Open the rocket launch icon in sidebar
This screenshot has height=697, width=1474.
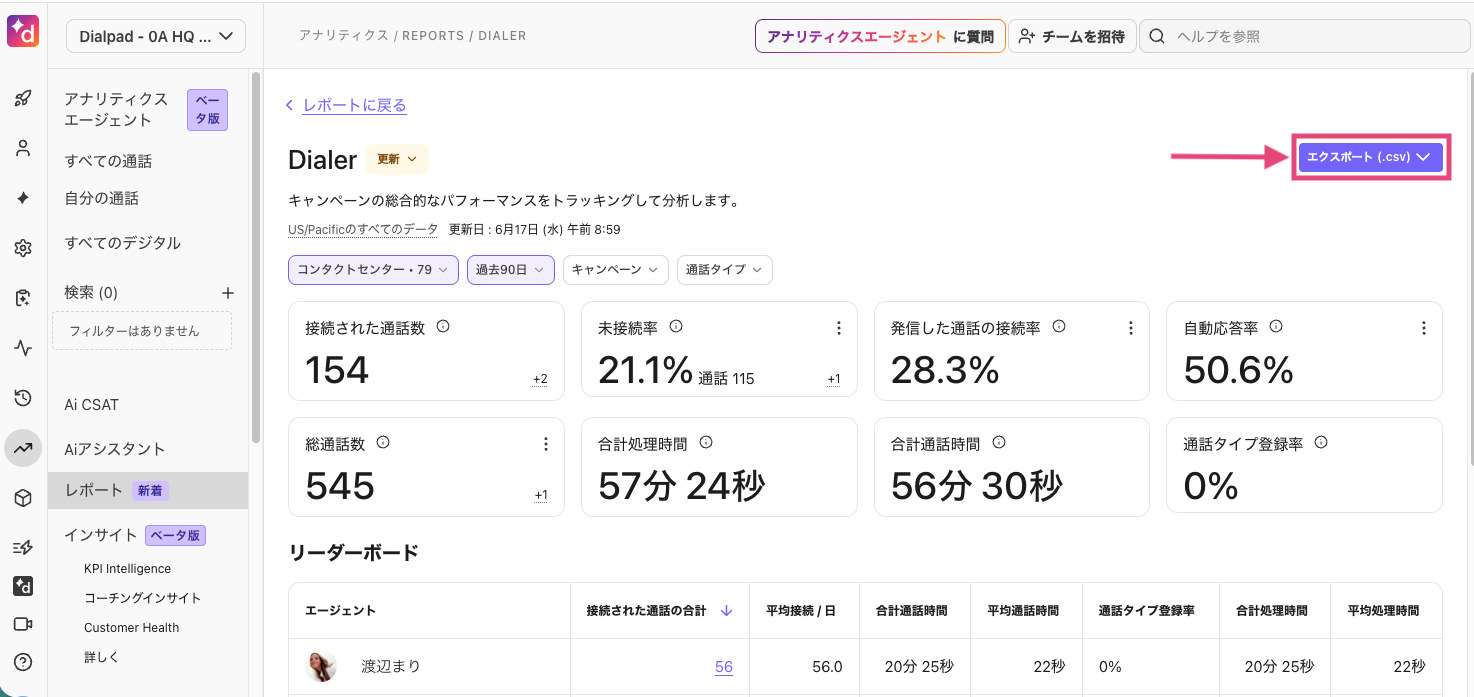point(23,98)
